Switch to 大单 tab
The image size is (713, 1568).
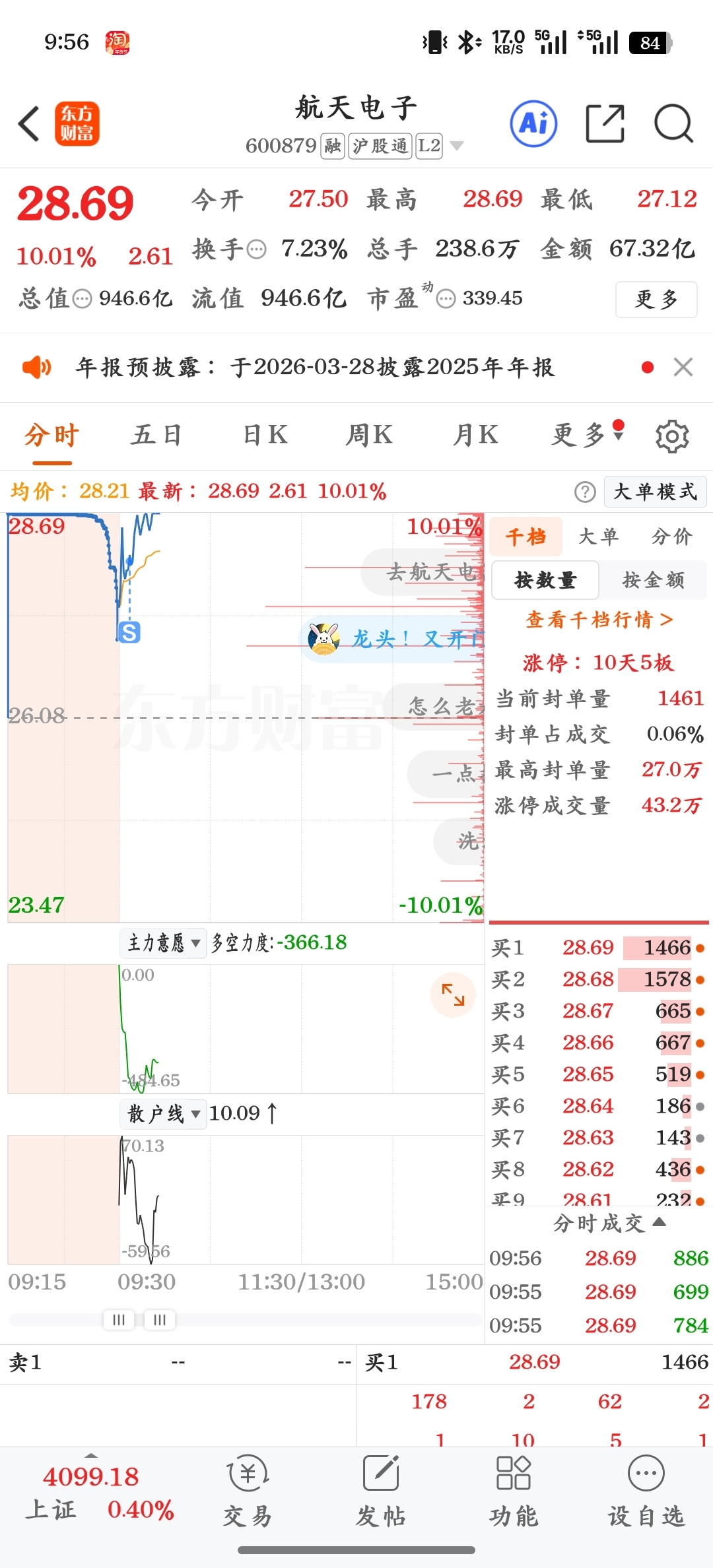599,537
